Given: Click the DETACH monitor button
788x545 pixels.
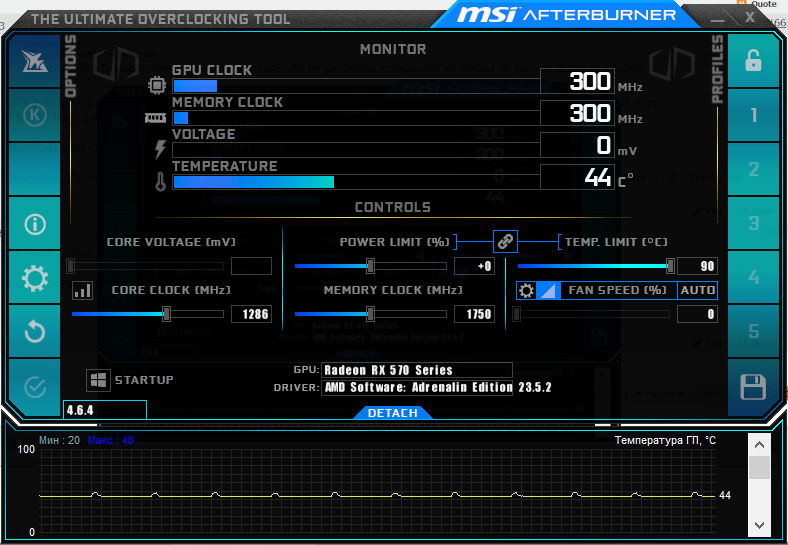Looking at the screenshot, I should pos(392,413).
